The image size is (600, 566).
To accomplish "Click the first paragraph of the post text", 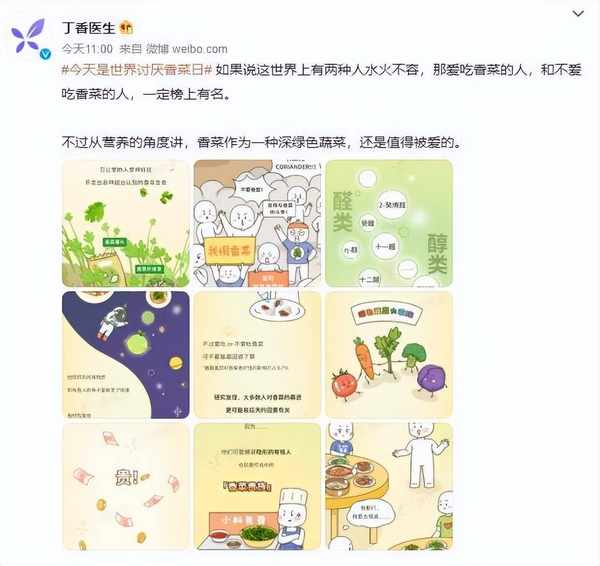I will point(322,82).
